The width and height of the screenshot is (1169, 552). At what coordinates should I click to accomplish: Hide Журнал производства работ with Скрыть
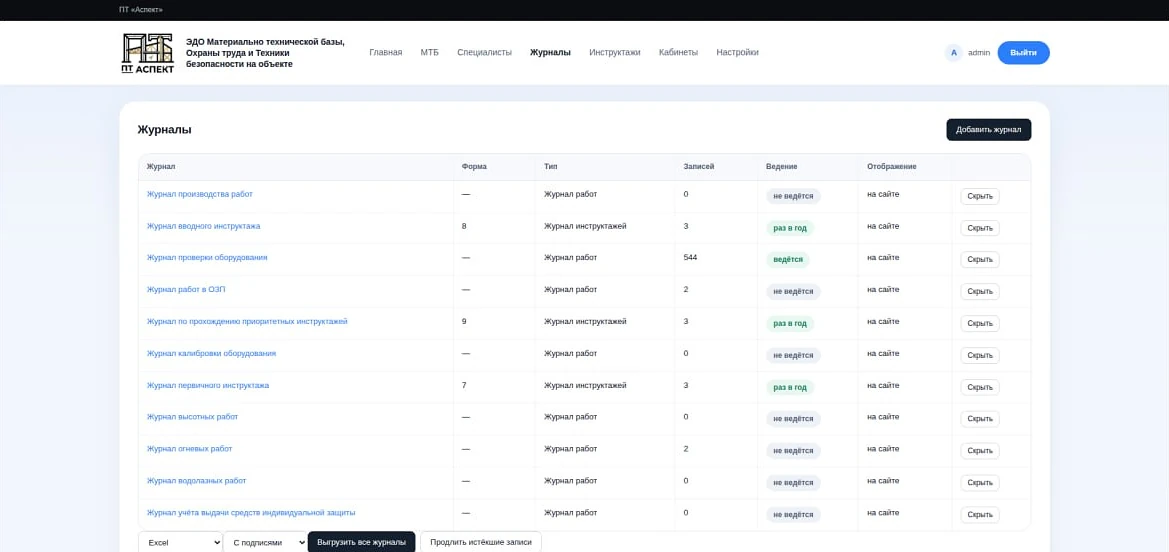coord(980,196)
